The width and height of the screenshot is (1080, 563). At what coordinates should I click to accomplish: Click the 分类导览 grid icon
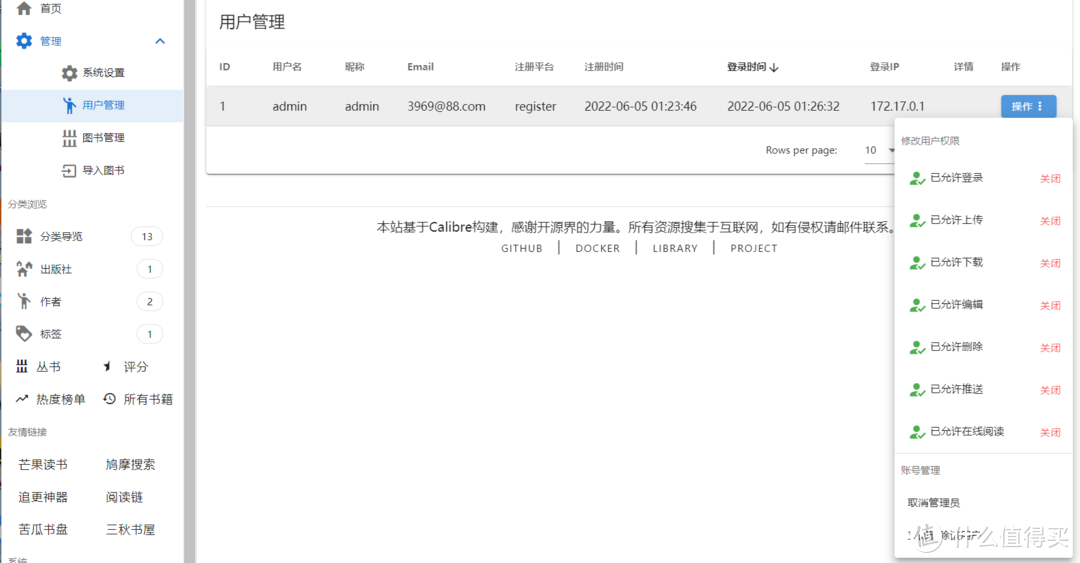coord(24,236)
